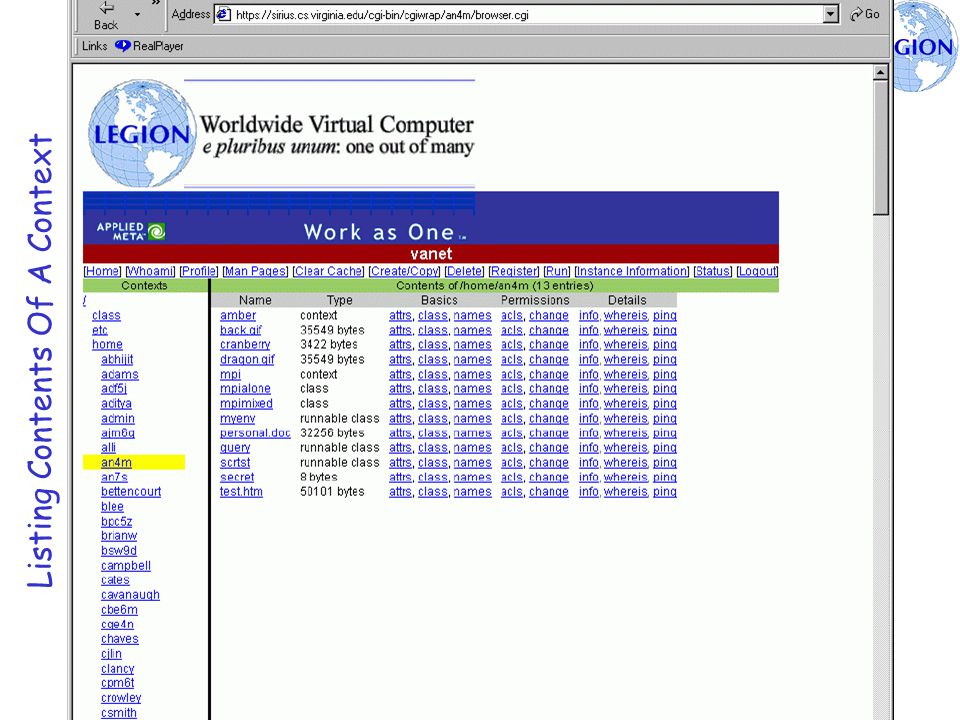Click the Clear Cache menu link

[x=328, y=271]
